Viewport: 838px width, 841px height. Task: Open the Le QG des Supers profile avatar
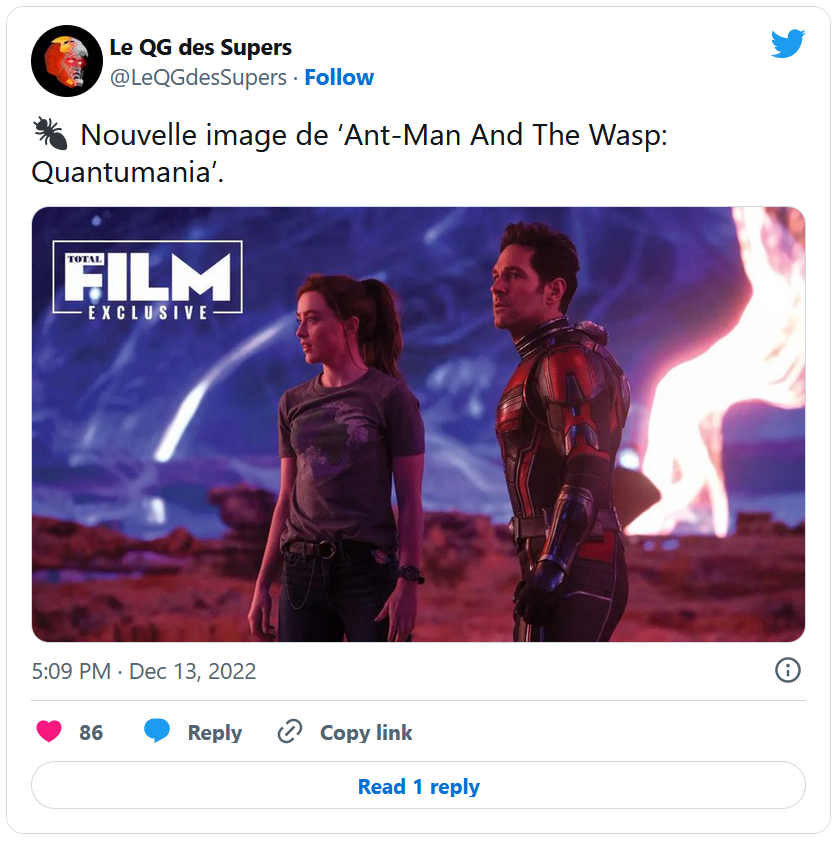point(67,61)
